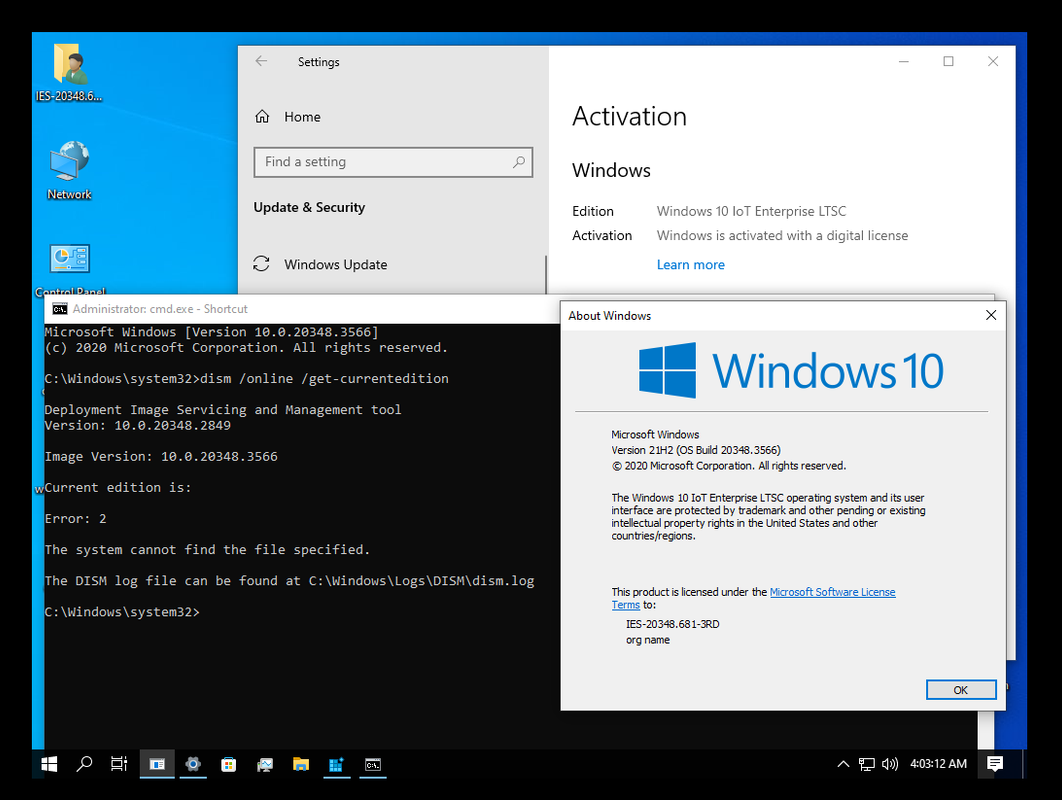Click the Learn more activation link
Viewport: 1062px width, 800px height.
pyautogui.click(x=690, y=265)
